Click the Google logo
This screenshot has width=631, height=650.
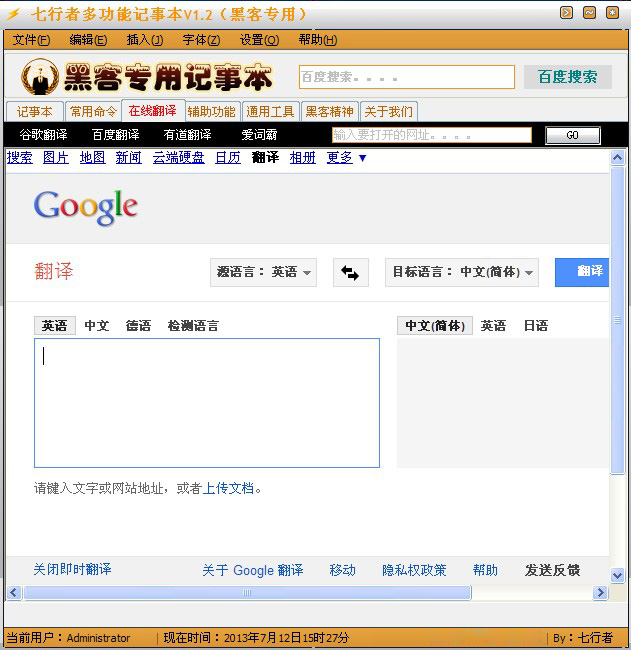point(86,207)
